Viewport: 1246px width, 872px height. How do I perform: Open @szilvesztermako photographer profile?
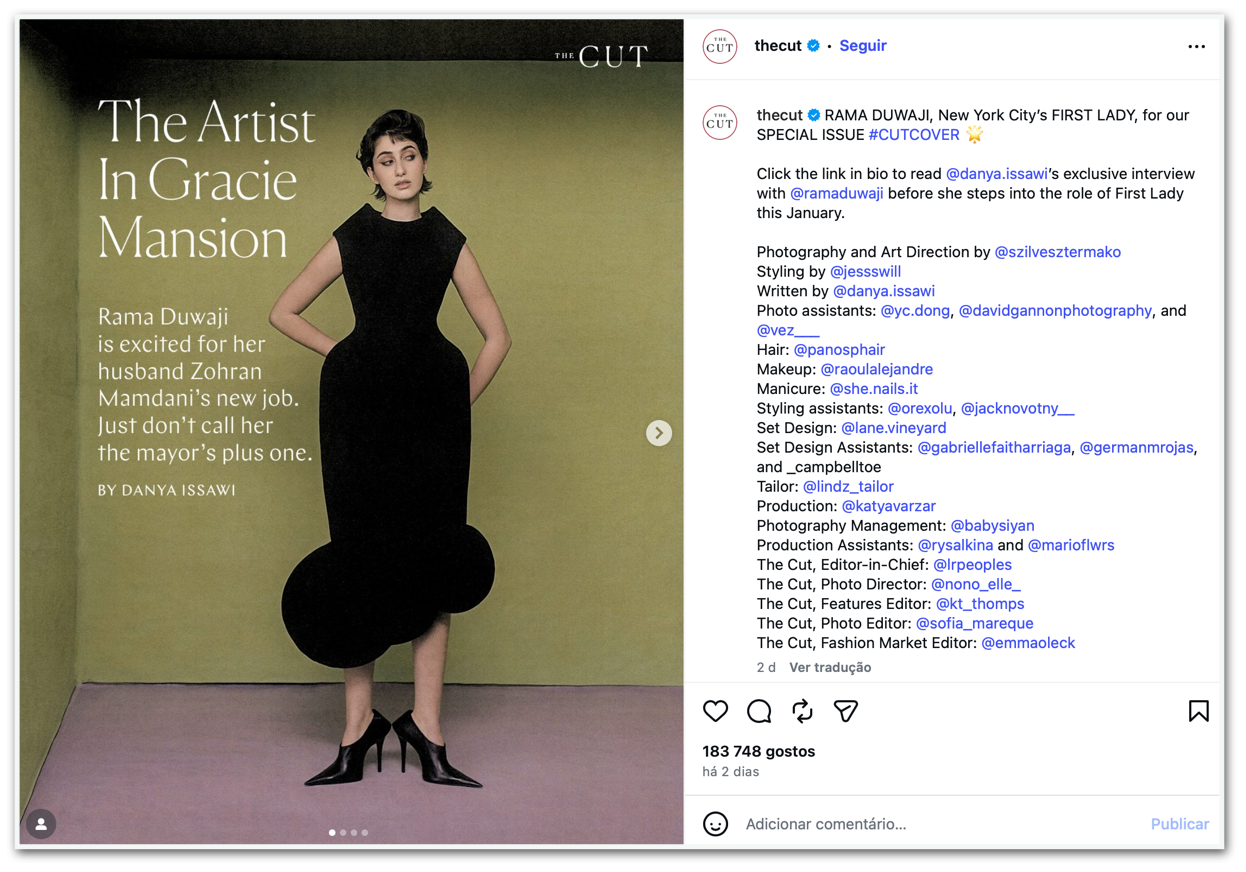(x=1057, y=252)
